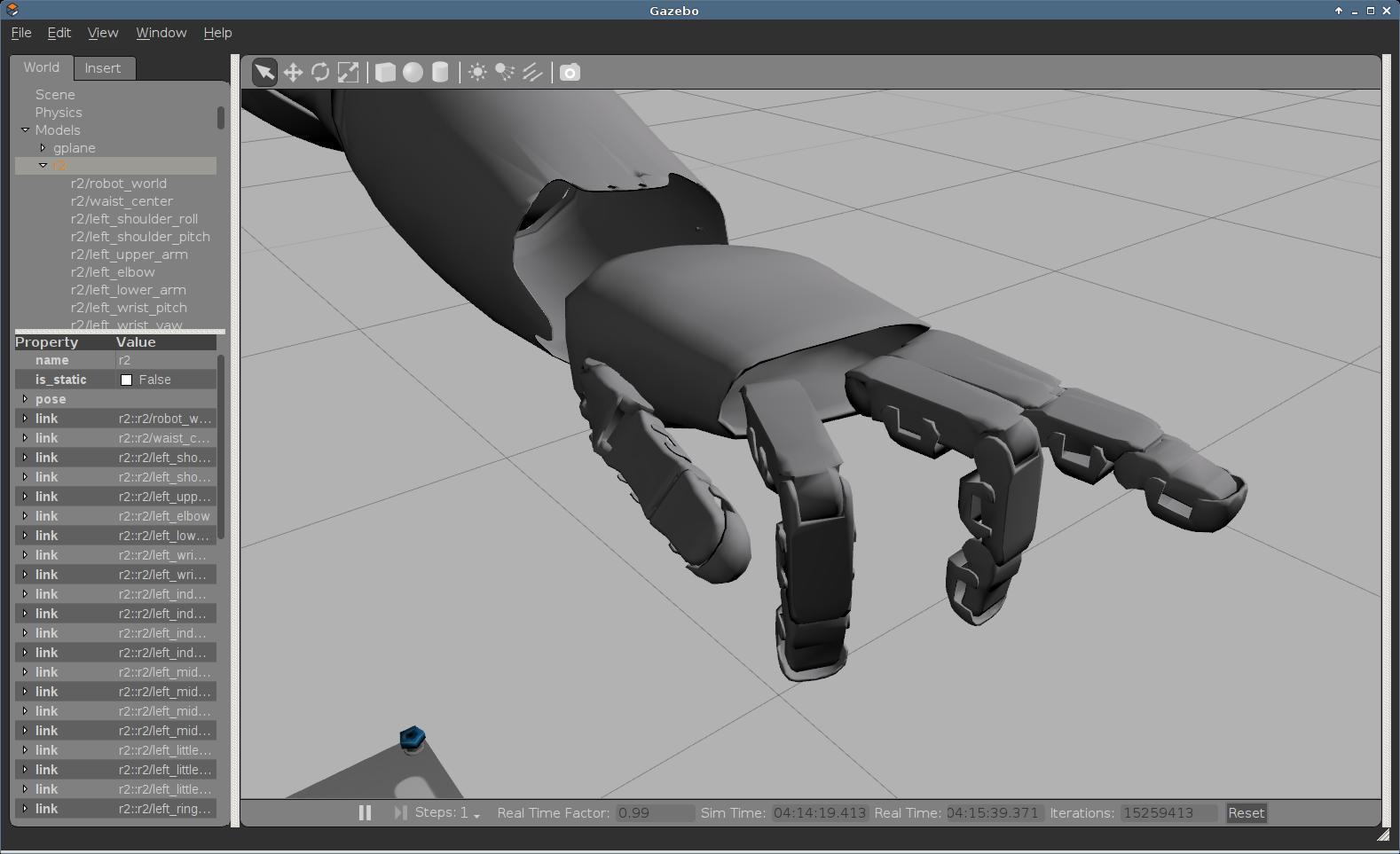The width and height of the screenshot is (1400, 854).
Task: Expand the gplane model node
Action: click(43, 148)
